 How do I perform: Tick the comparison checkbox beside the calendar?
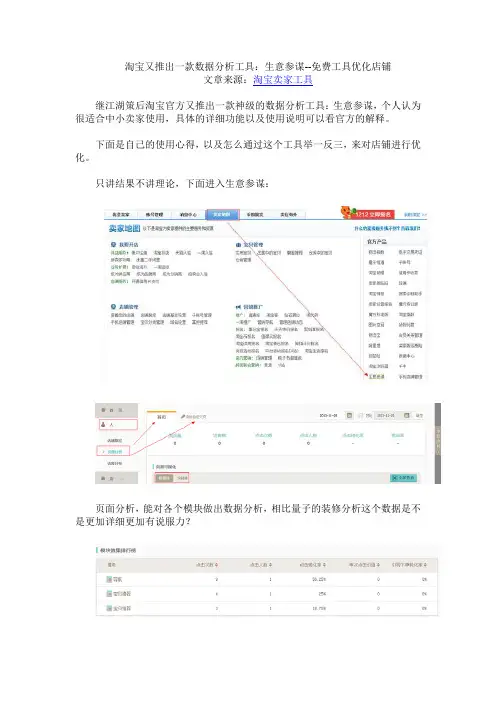(x=361, y=416)
